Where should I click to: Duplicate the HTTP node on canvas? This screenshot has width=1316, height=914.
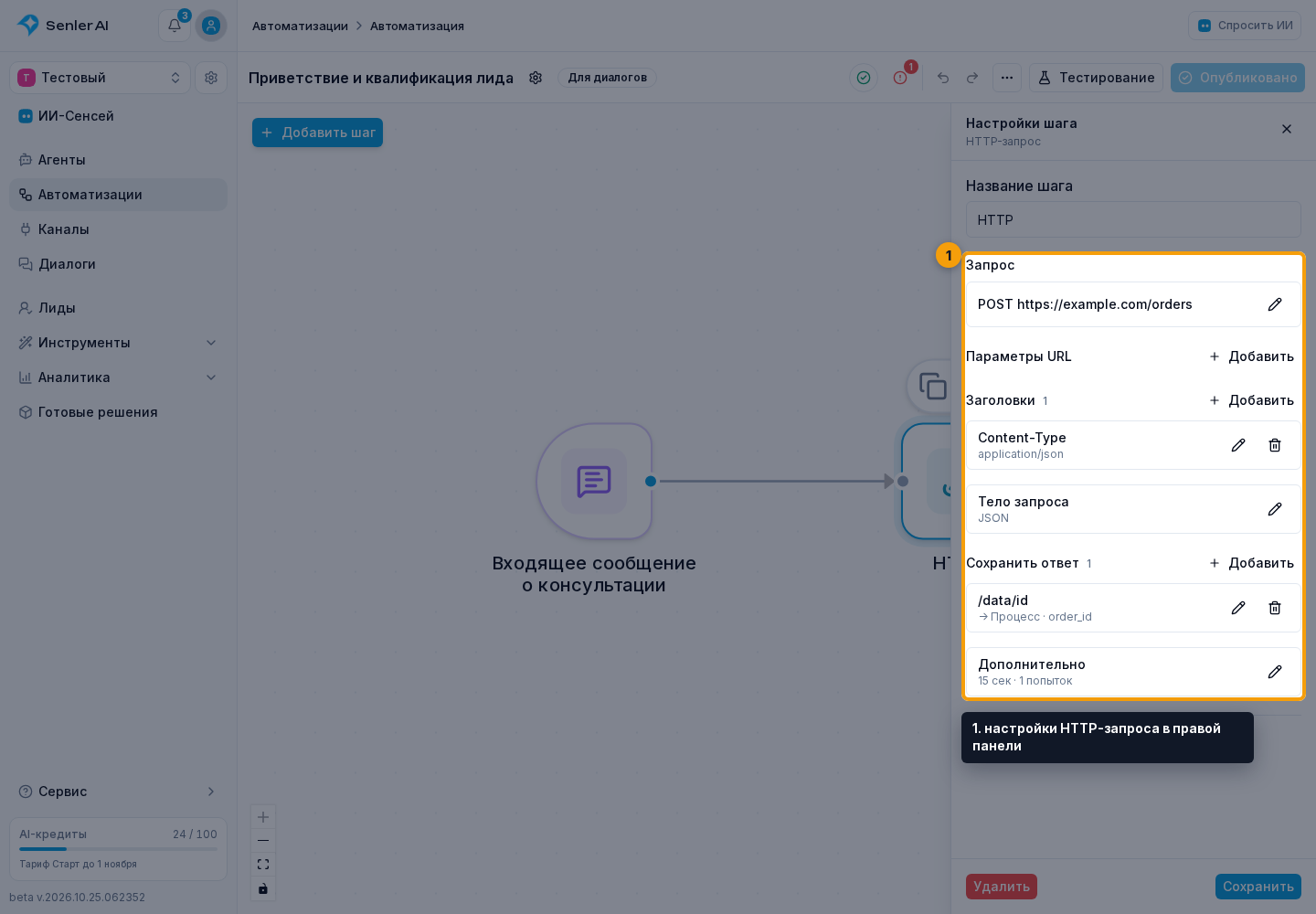[932, 387]
